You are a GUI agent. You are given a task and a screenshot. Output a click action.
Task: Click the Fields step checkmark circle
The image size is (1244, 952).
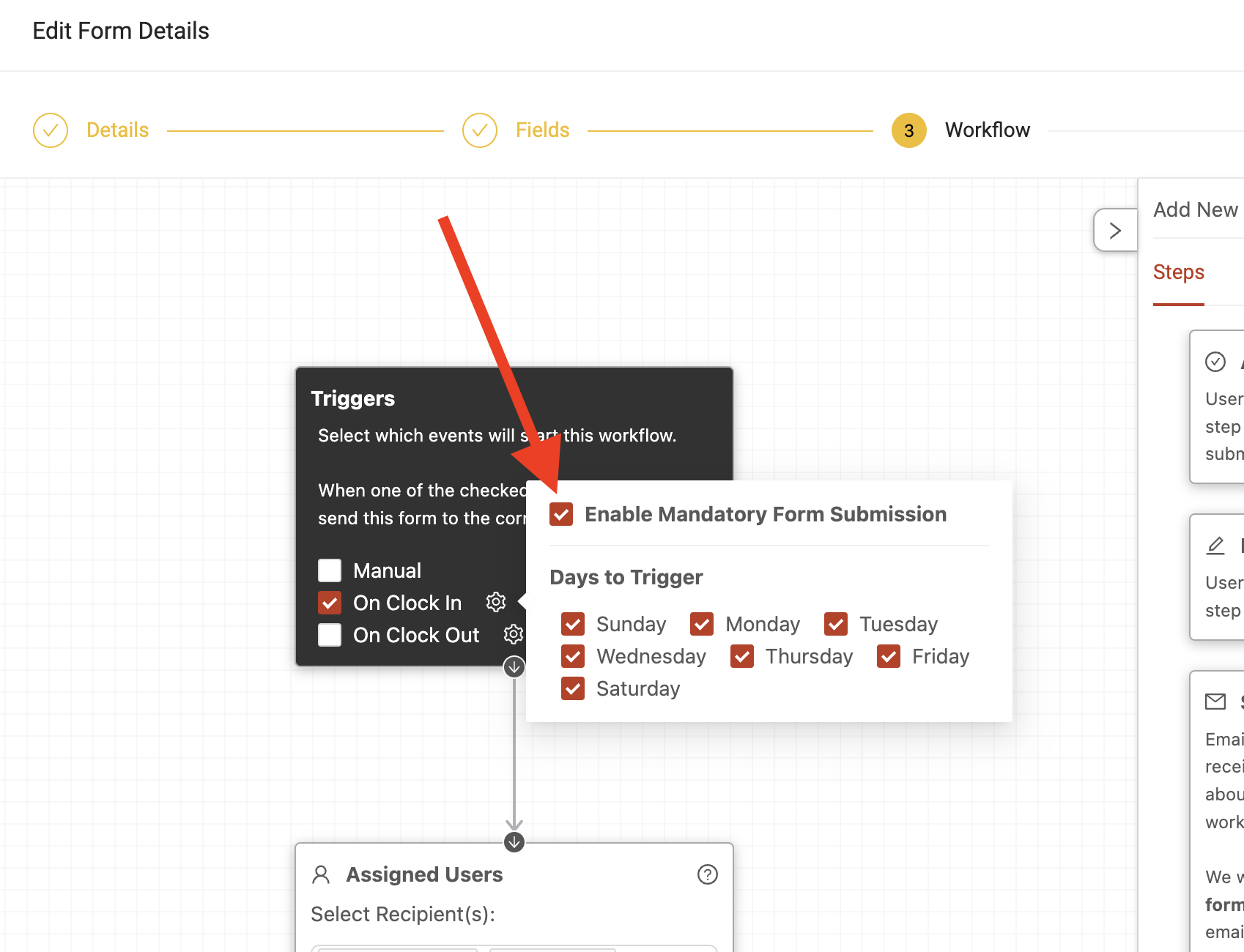tap(480, 130)
